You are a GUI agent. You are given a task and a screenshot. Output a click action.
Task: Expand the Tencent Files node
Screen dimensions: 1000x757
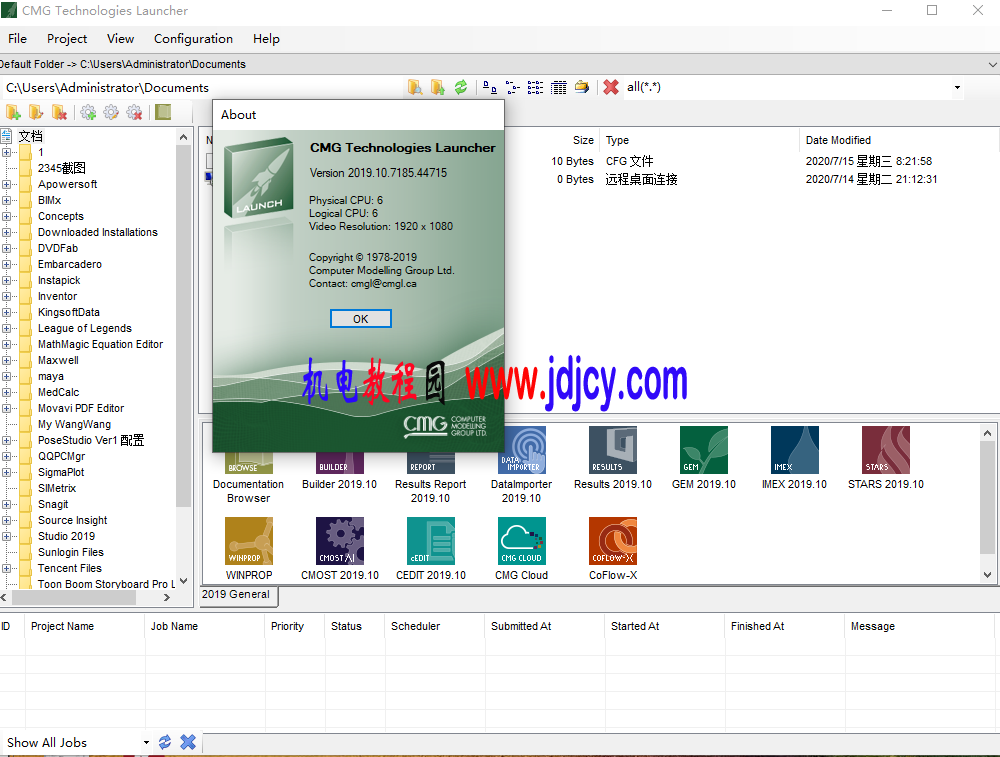[6, 568]
